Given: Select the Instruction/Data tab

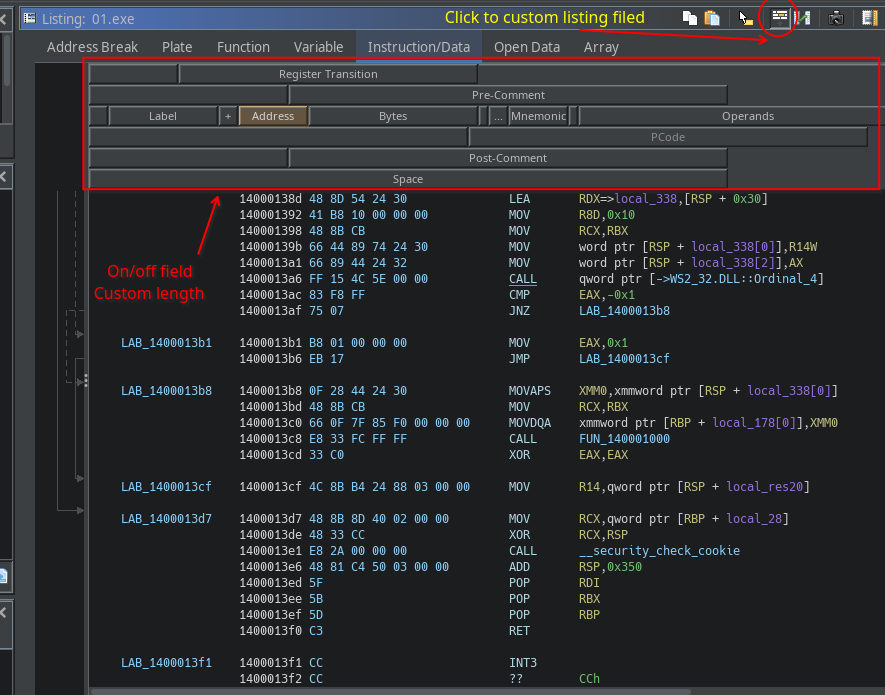Looking at the screenshot, I should pyautogui.click(x=419, y=47).
